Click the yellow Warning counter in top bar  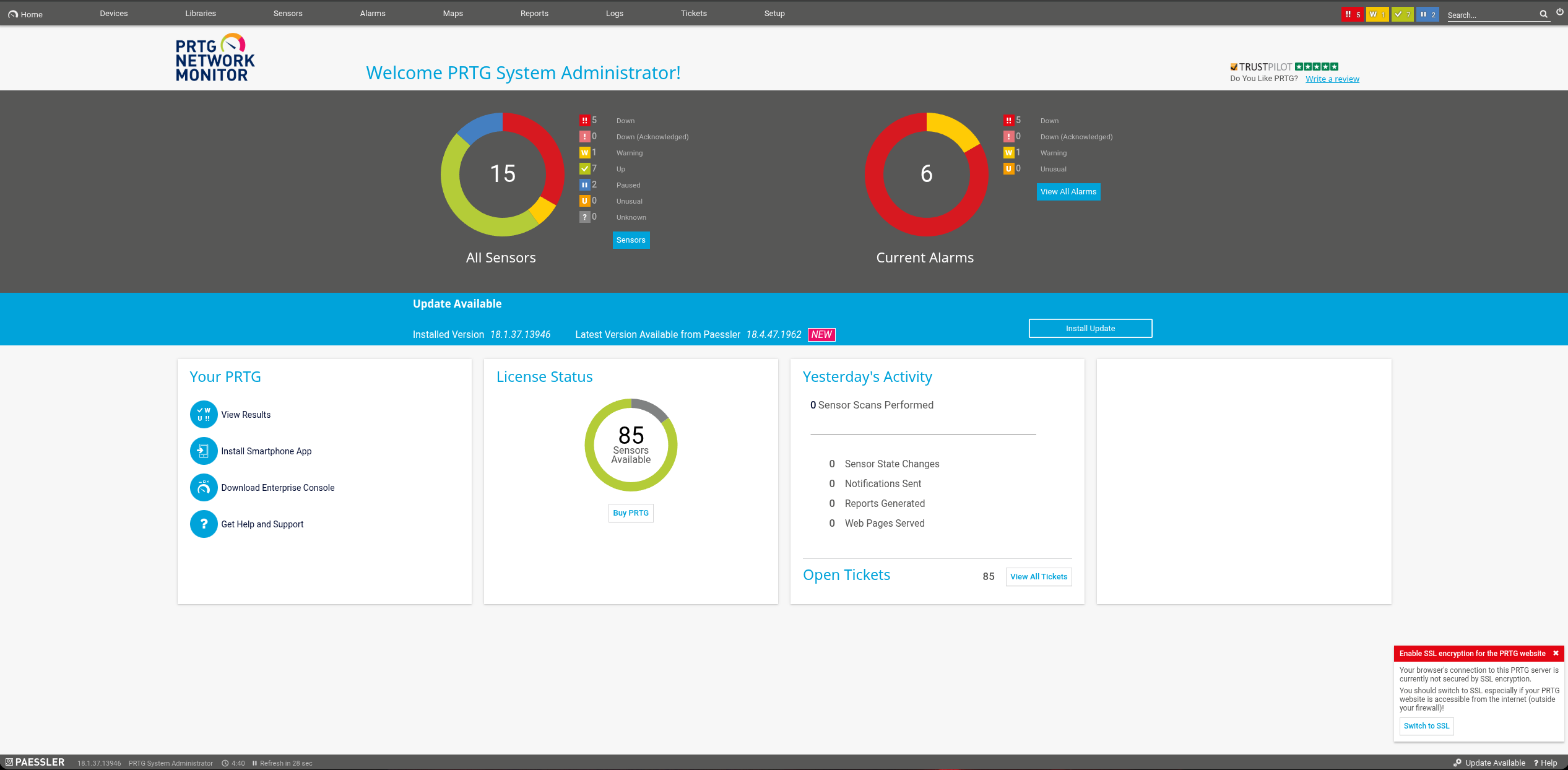point(1377,14)
